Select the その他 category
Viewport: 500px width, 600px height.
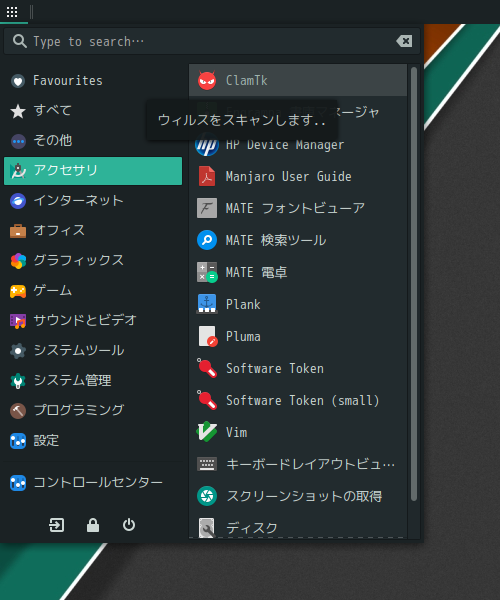[x=93, y=140]
